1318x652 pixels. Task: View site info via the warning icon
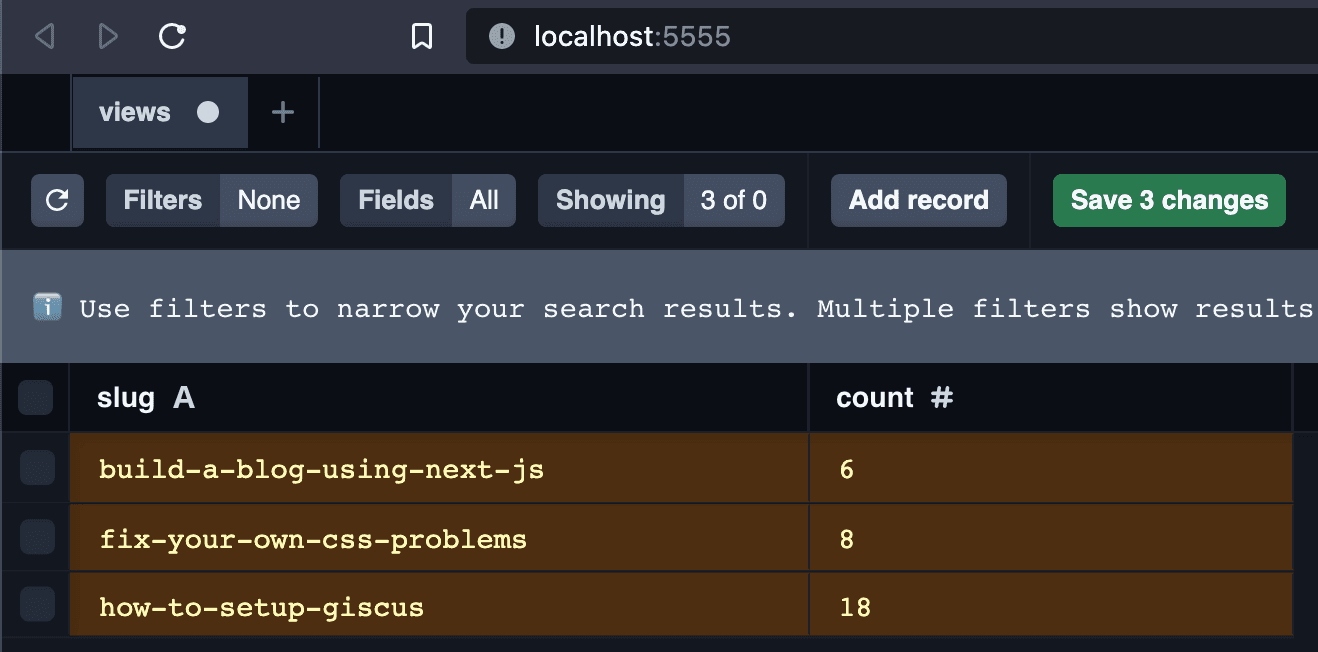(x=501, y=37)
